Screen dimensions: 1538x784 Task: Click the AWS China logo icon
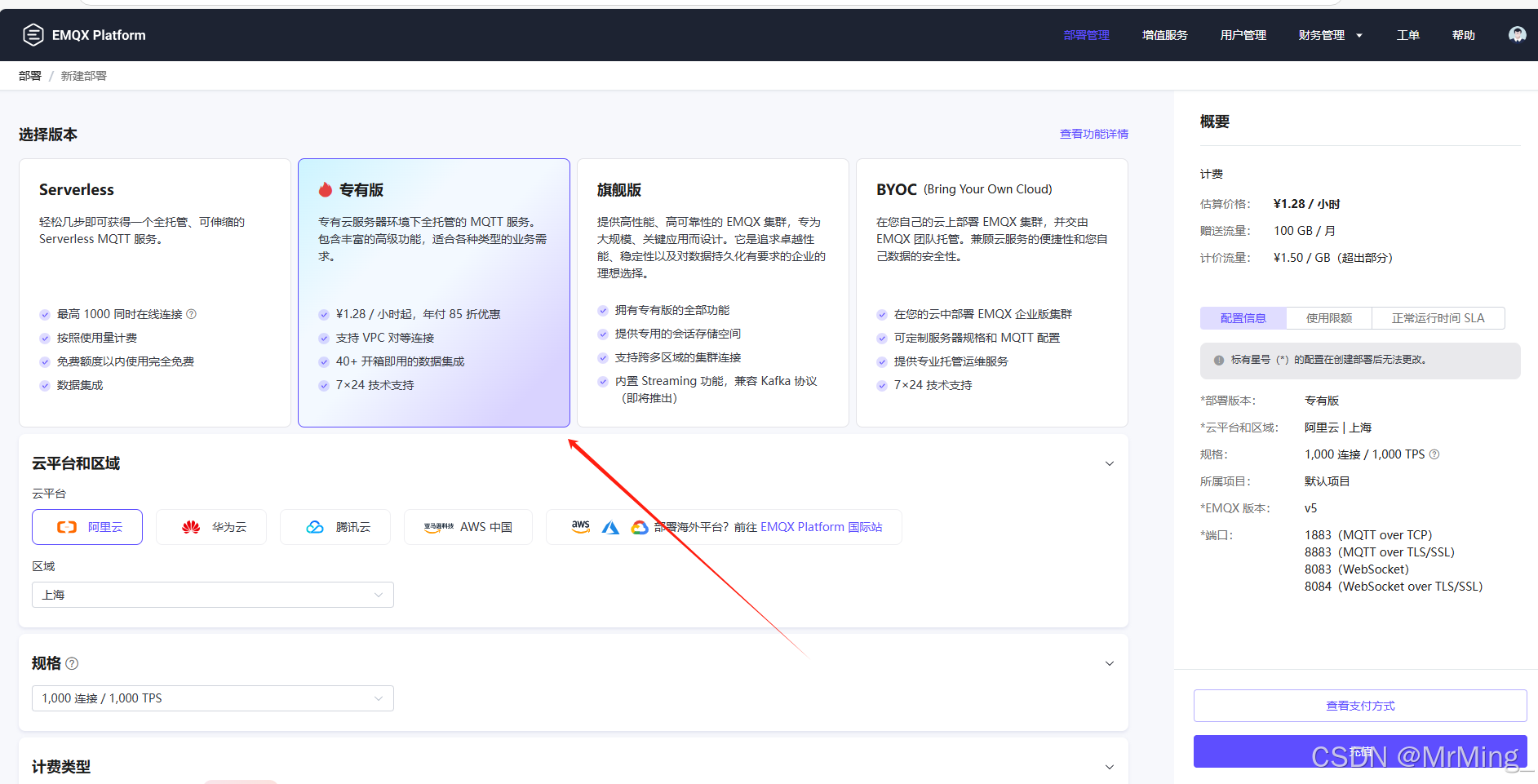(x=439, y=527)
